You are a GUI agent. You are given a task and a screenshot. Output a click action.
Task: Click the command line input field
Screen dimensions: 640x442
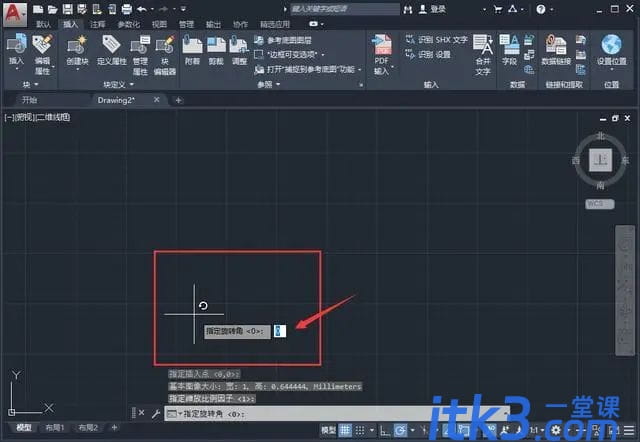[x=338, y=414]
